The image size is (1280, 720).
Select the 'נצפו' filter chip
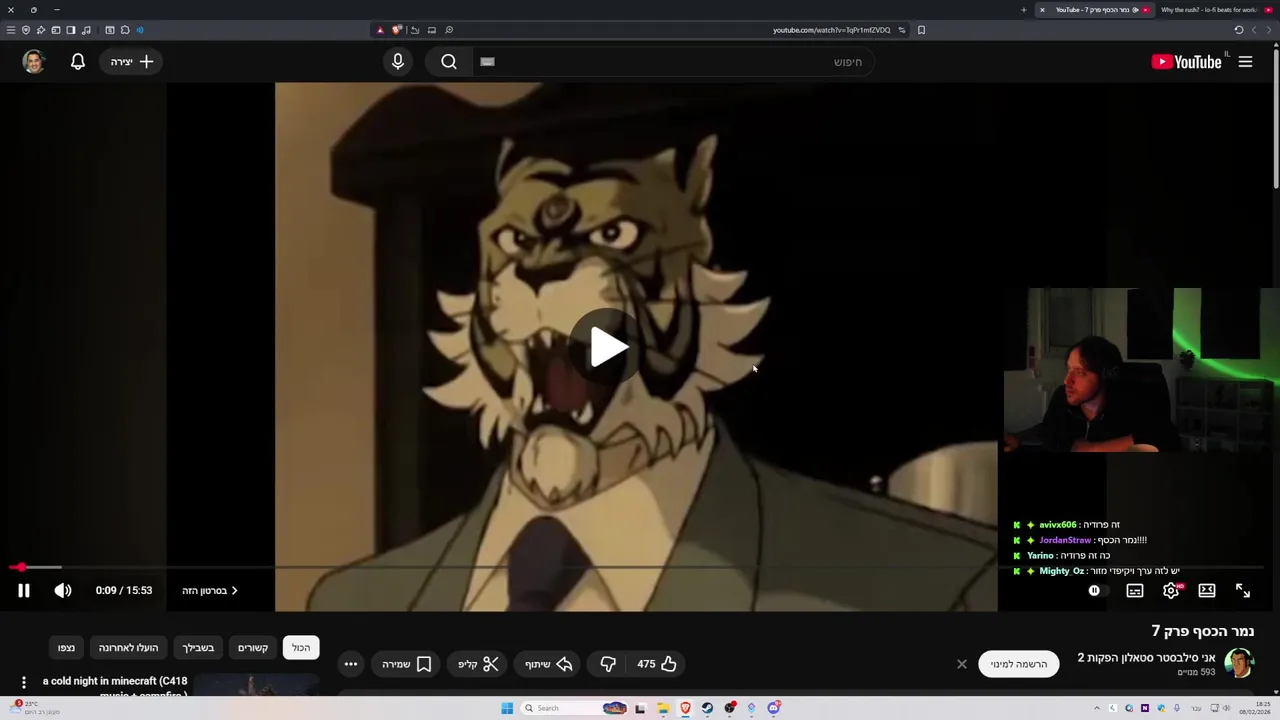tap(66, 648)
